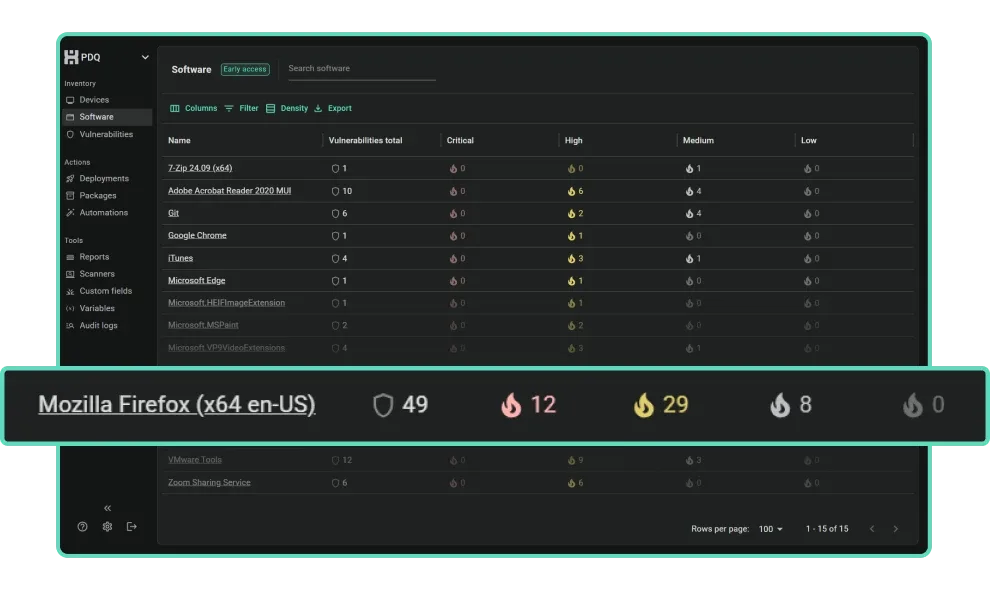Image resolution: width=990 pixels, height=590 pixels.
Task: Export the software table
Action: [333, 108]
